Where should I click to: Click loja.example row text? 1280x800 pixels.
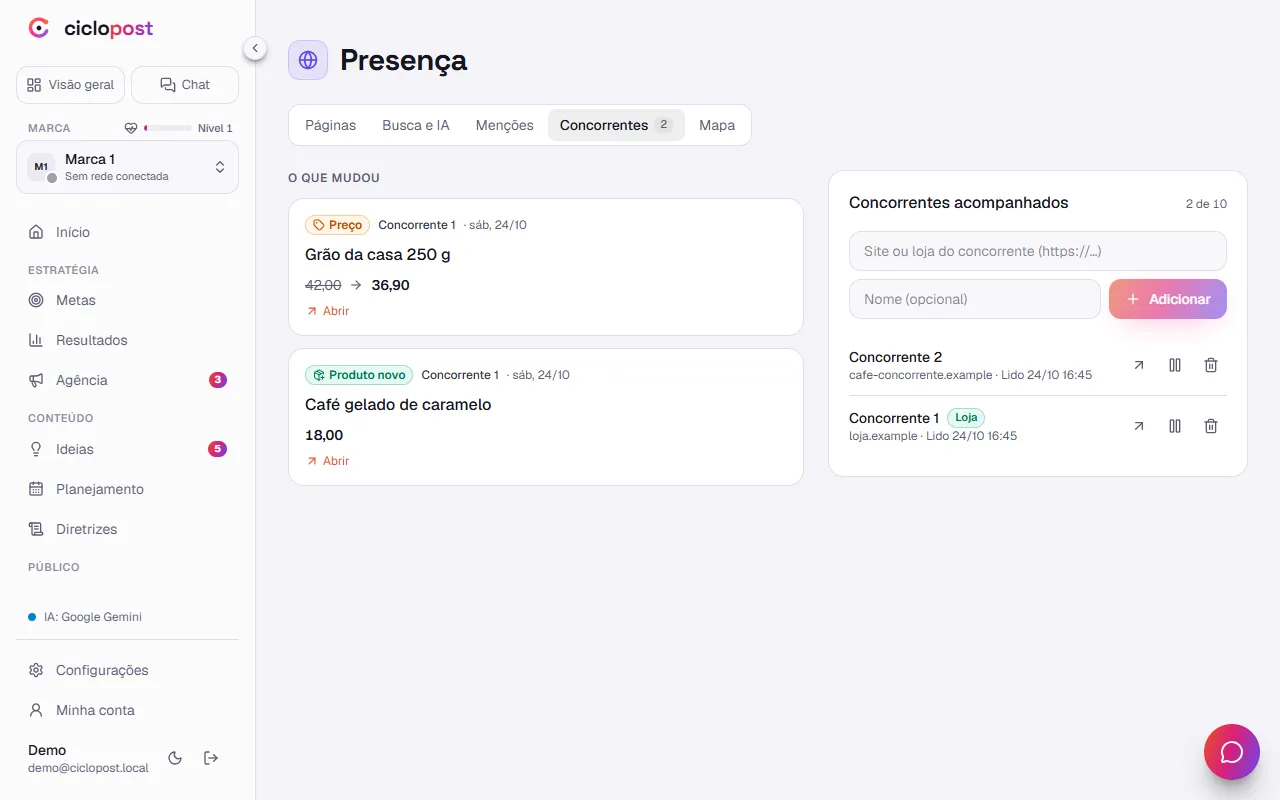click(933, 436)
